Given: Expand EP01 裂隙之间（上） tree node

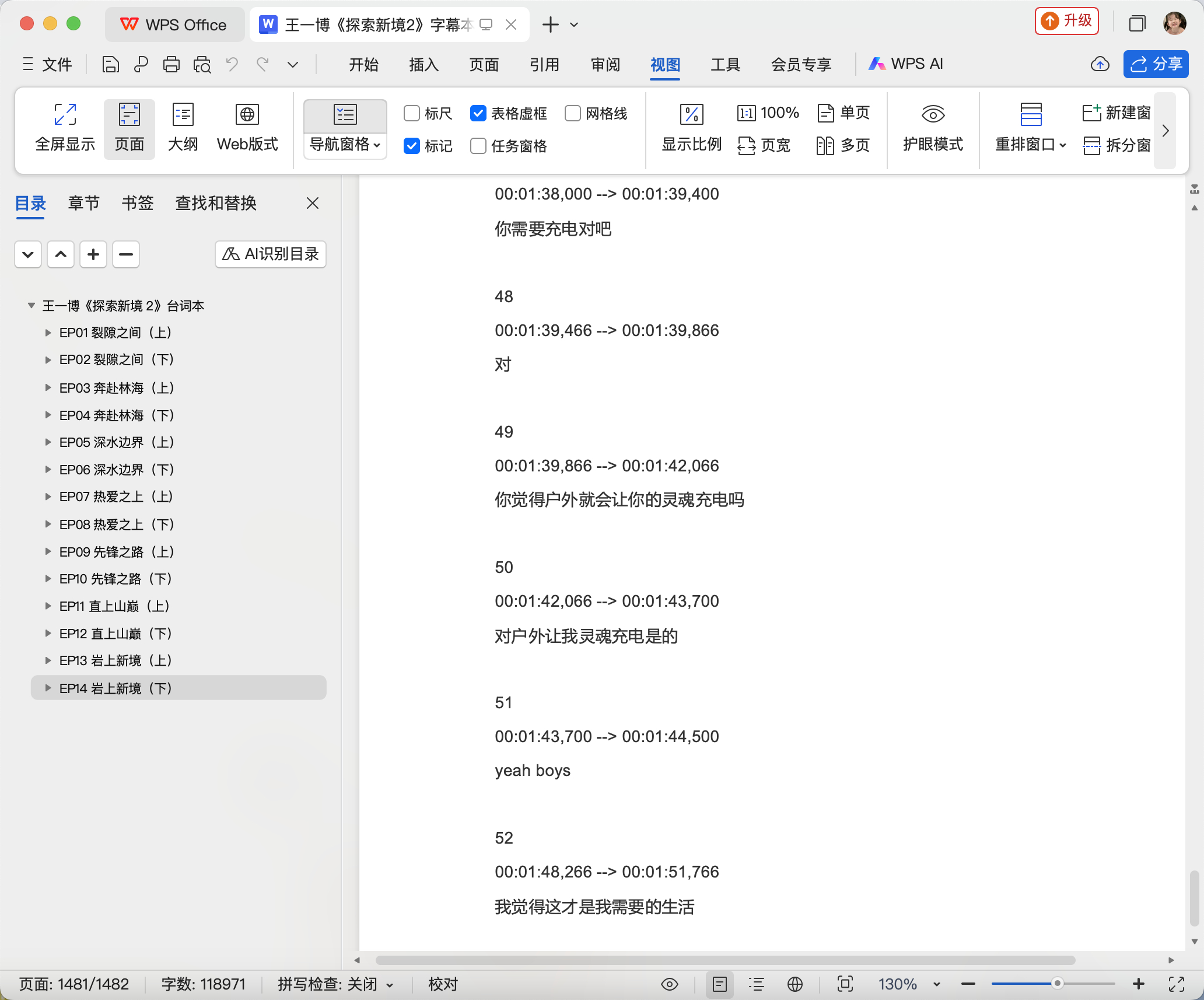Looking at the screenshot, I should 48,333.
